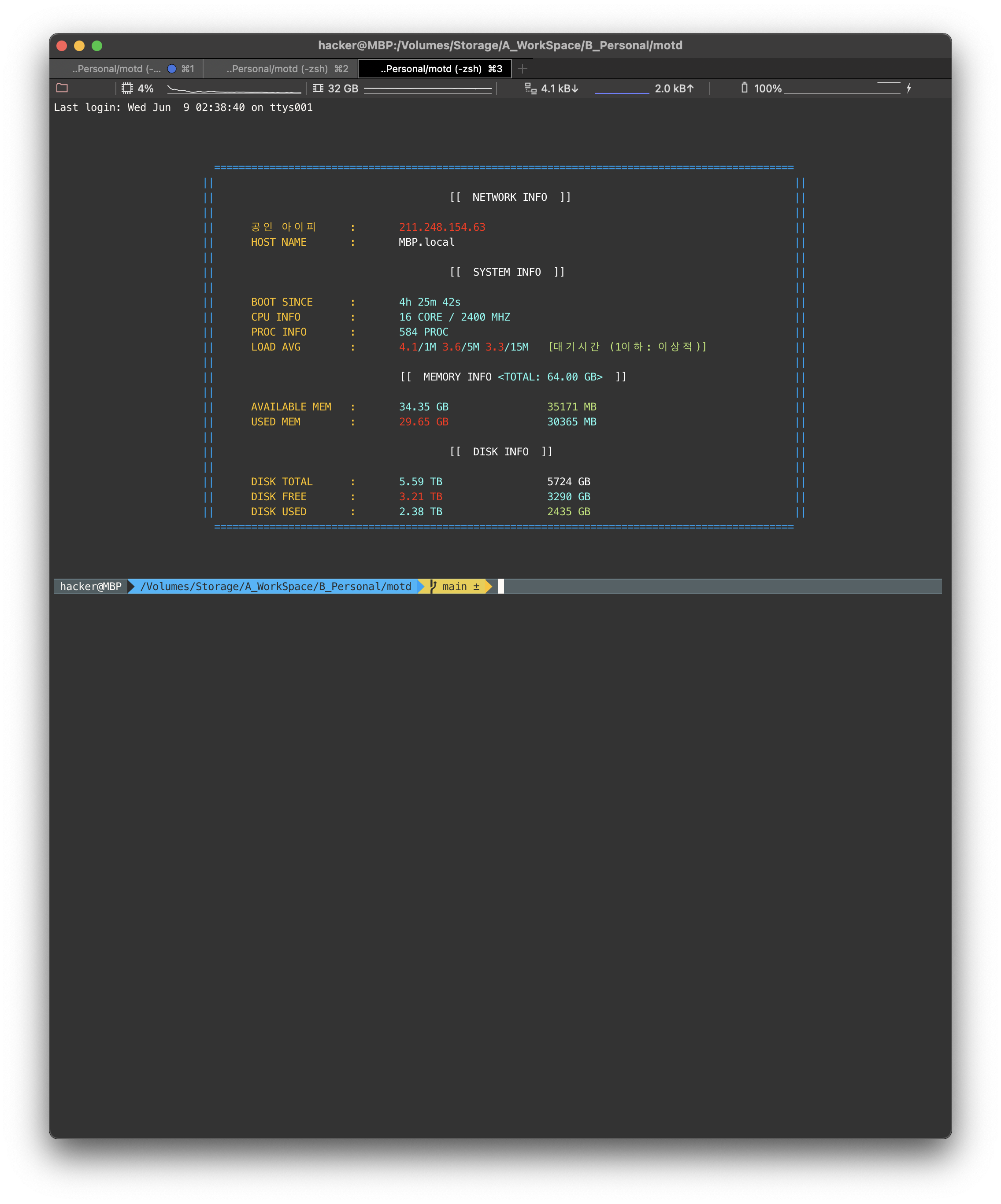Click the terminal cursor after main ±

[x=501, y=586]
